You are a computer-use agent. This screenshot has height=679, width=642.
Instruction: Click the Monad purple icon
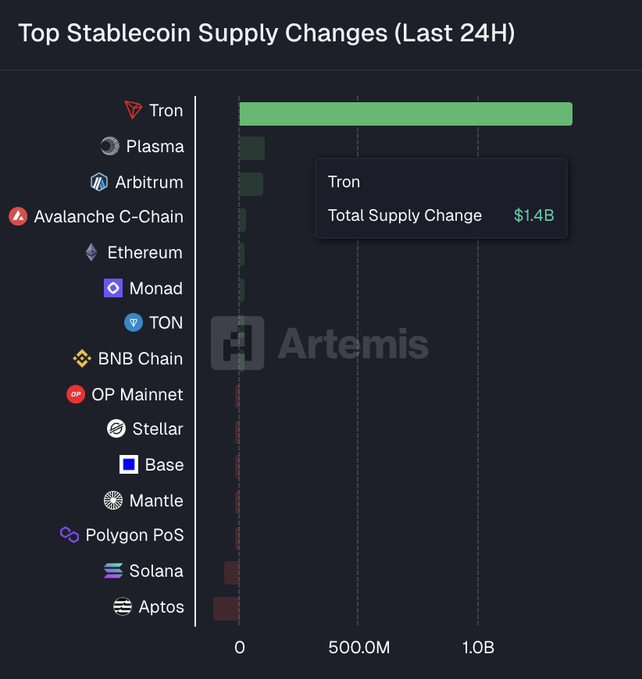tap(113, 288)
